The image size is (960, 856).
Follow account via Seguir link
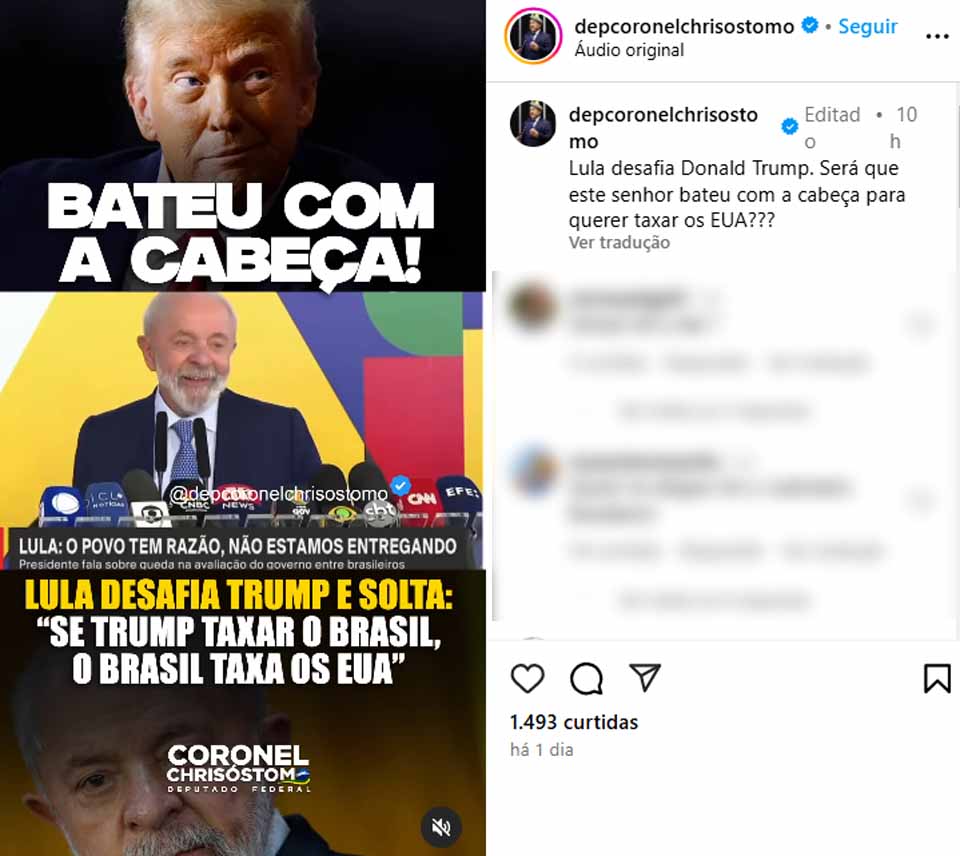coord(868,26)
